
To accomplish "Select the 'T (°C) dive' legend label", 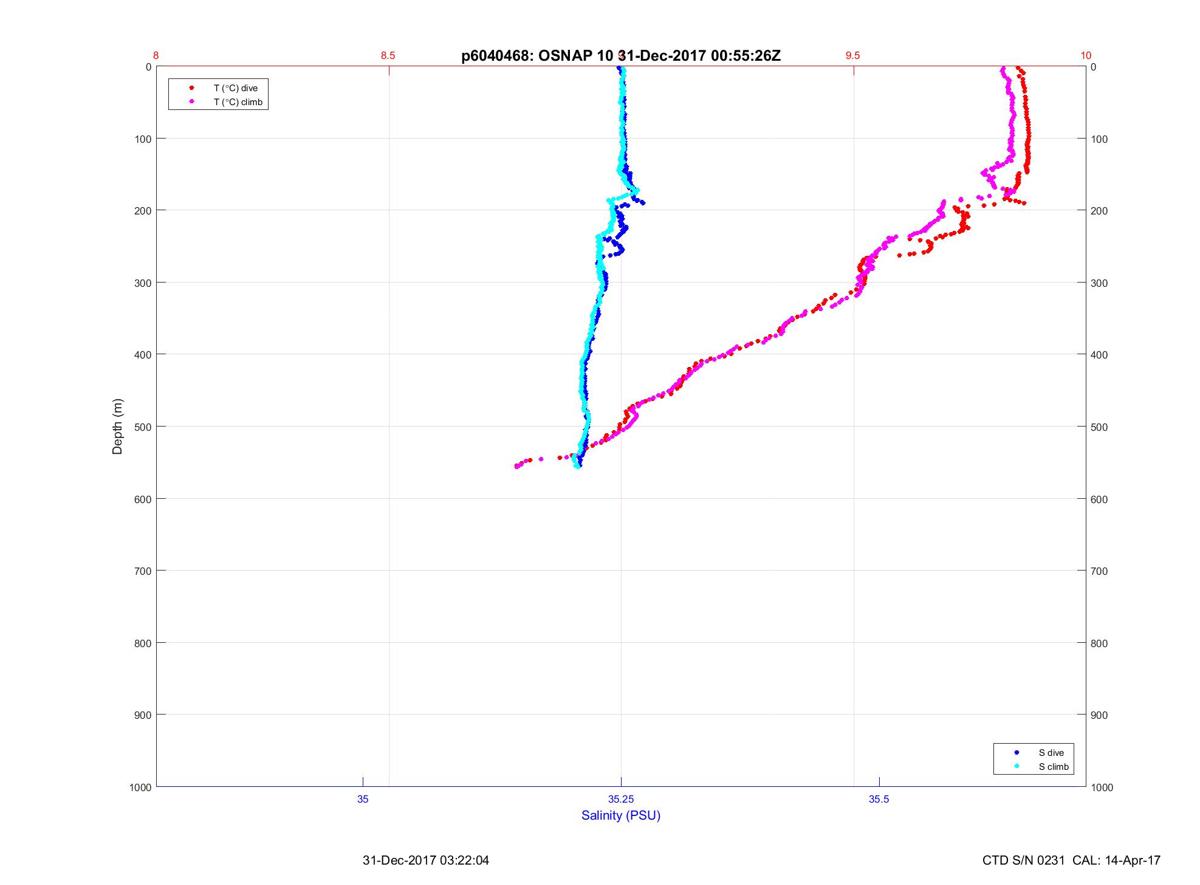I will (x=235, y=88).
